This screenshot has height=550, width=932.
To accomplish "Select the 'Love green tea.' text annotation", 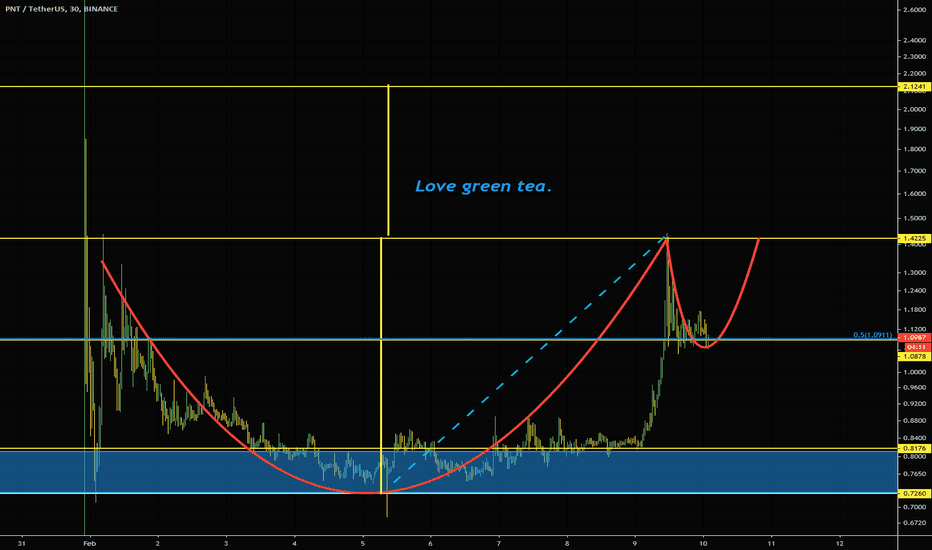I will tap(483, 186).
